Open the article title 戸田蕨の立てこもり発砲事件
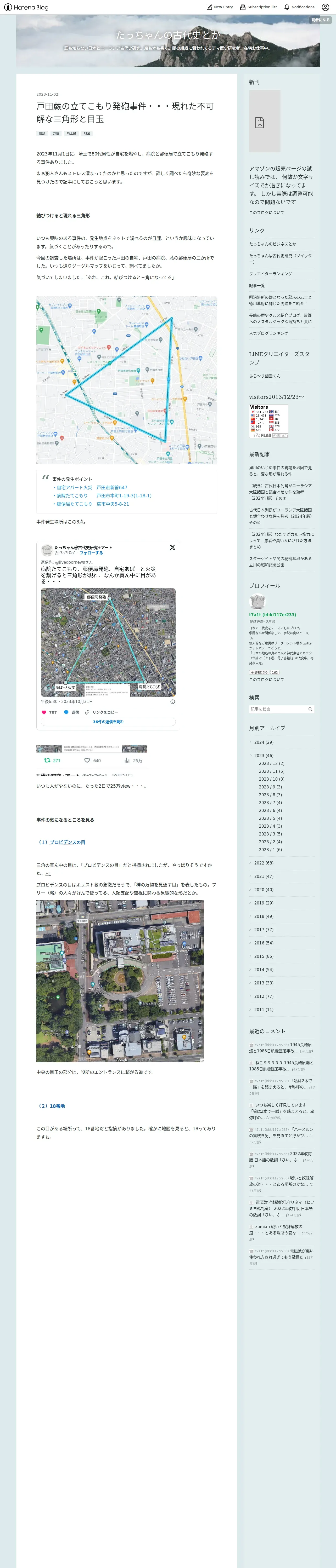This screenshot has height=1568, width=336. [125, 113]
